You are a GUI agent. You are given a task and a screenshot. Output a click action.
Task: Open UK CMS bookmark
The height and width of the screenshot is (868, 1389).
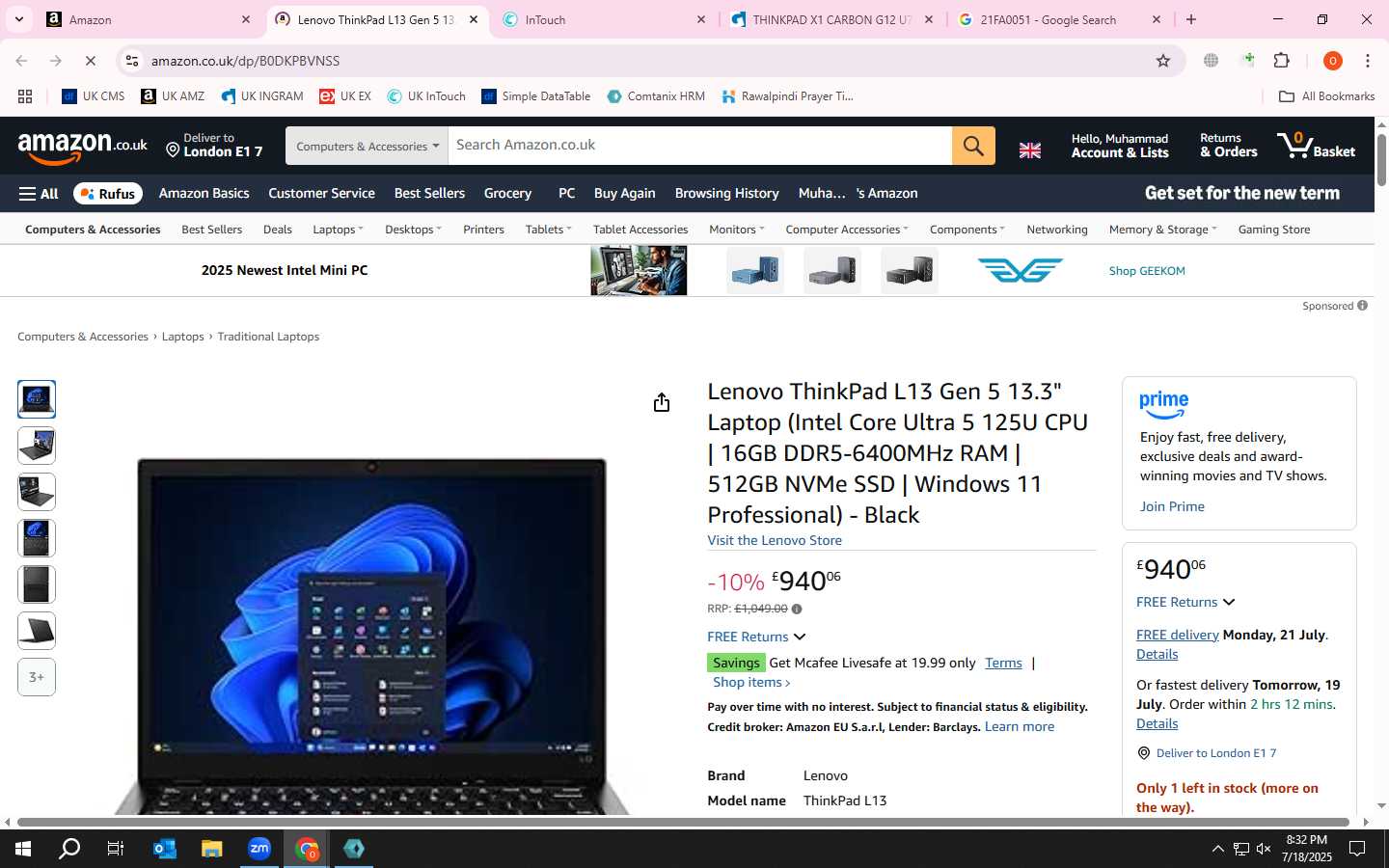click(x=94, y=96)
